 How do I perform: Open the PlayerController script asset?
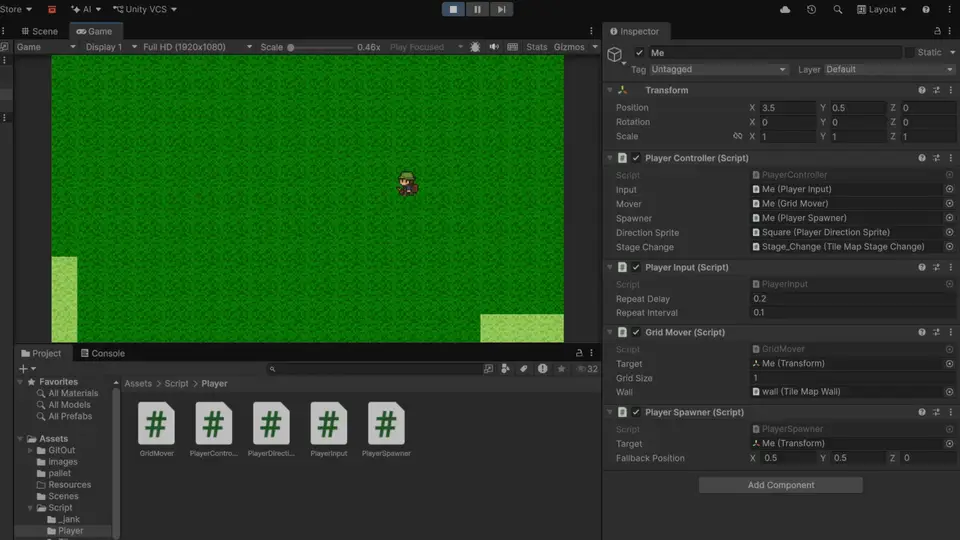[x=213, y=429]
